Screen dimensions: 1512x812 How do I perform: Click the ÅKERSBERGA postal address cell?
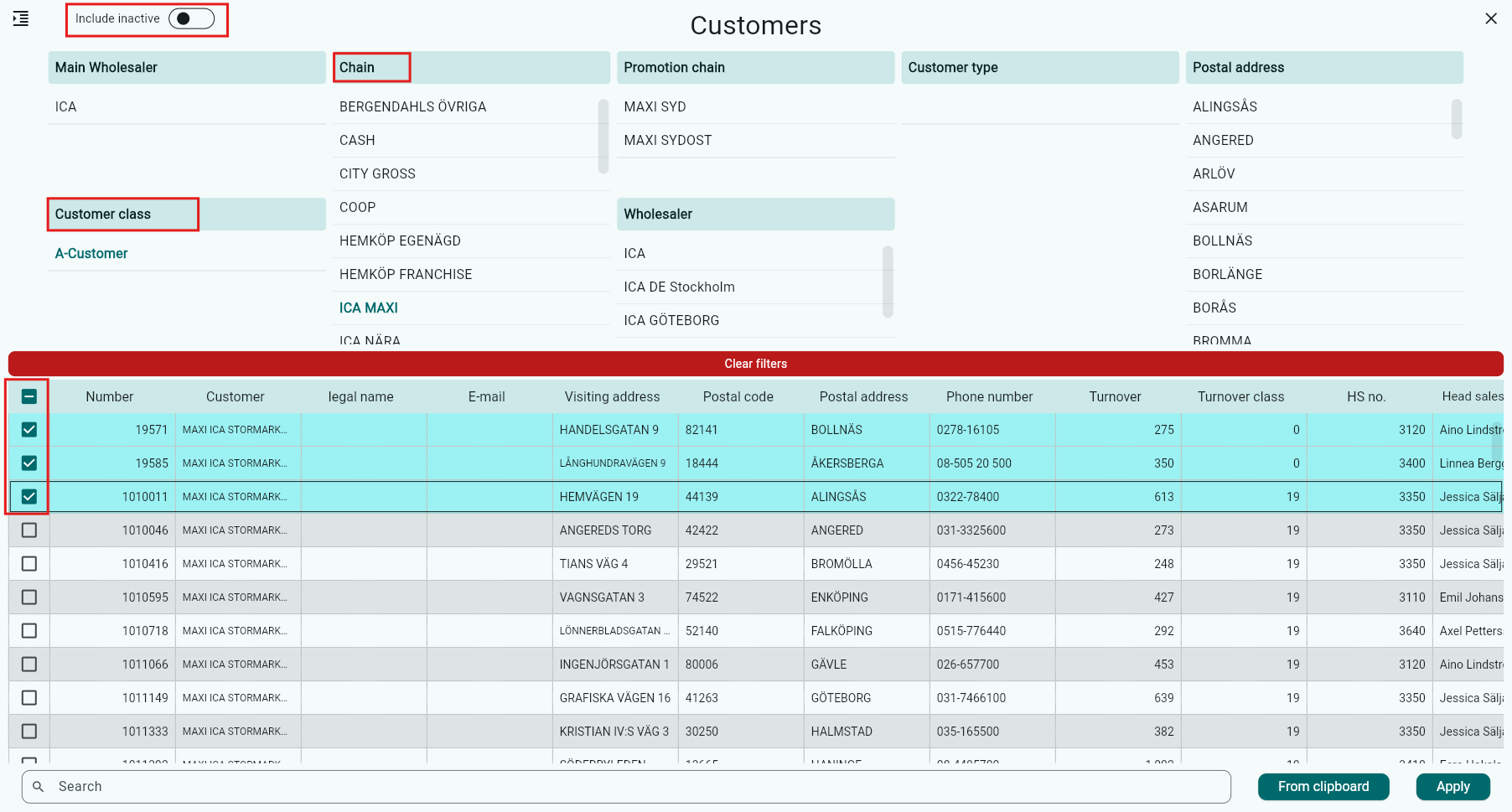867,463
